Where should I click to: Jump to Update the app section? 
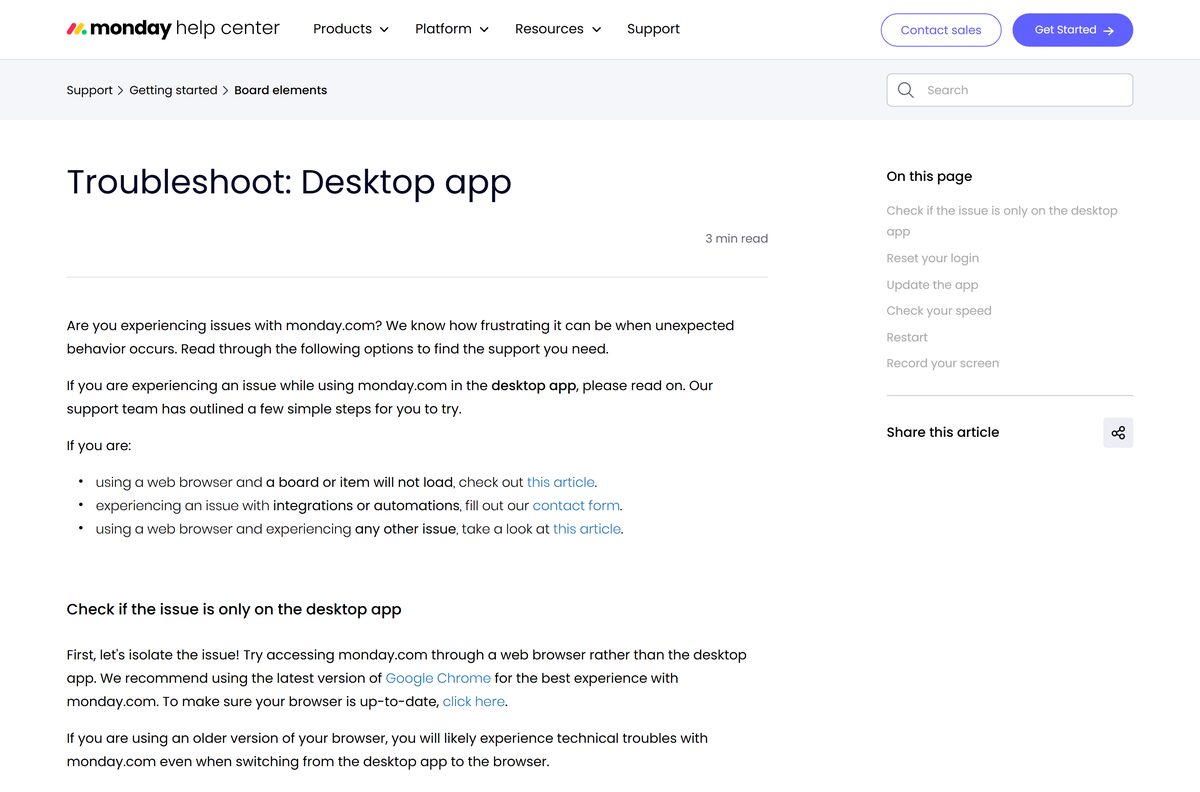click(x=932, y=285)
